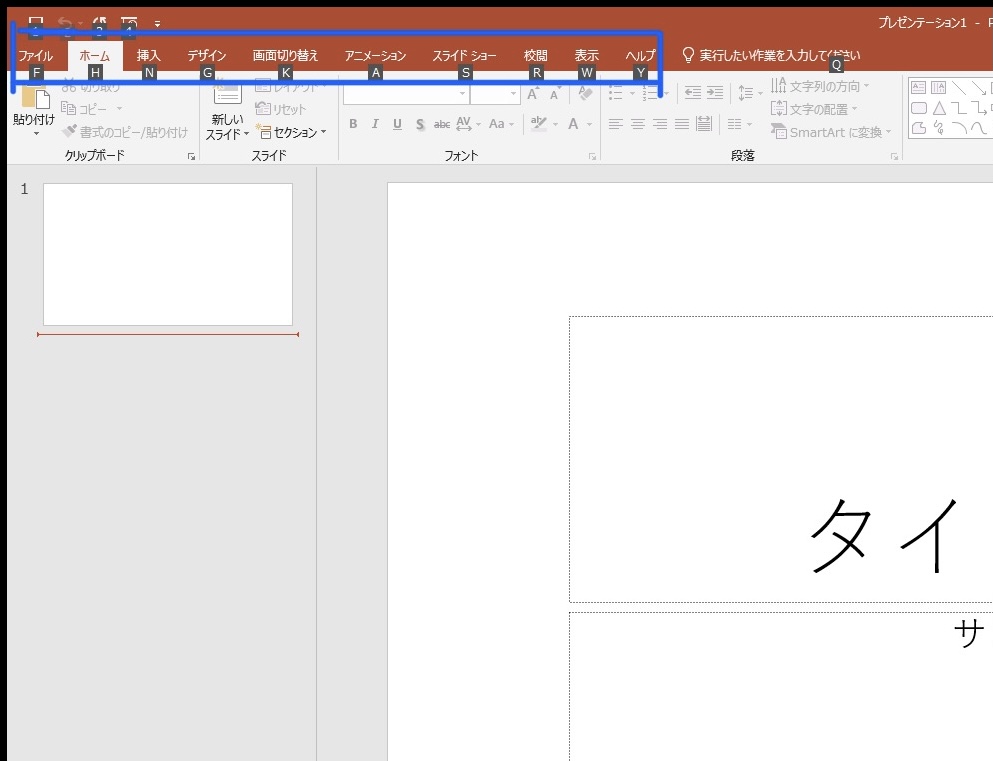The image size is (993, 761).
Task: Switch to the Transitions (画面切り替え) tab
Action: (285, 56)
